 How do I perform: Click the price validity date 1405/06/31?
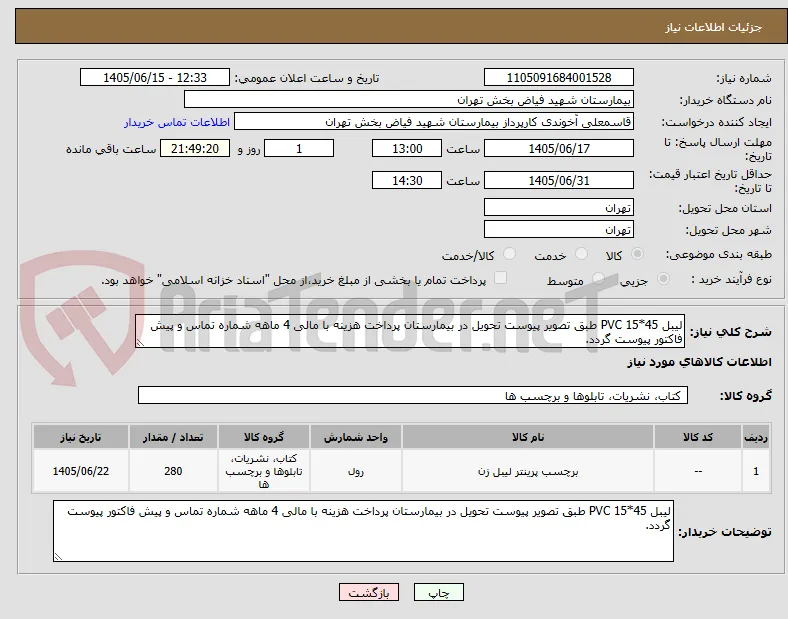click(x=559, y=180)
